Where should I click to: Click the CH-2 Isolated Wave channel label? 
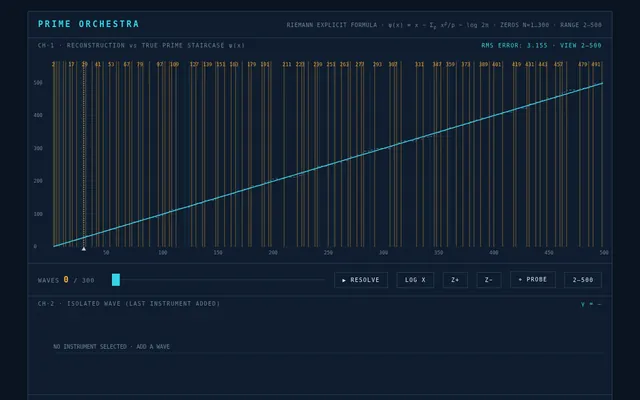pyautogui.click(x=129, y=304)
